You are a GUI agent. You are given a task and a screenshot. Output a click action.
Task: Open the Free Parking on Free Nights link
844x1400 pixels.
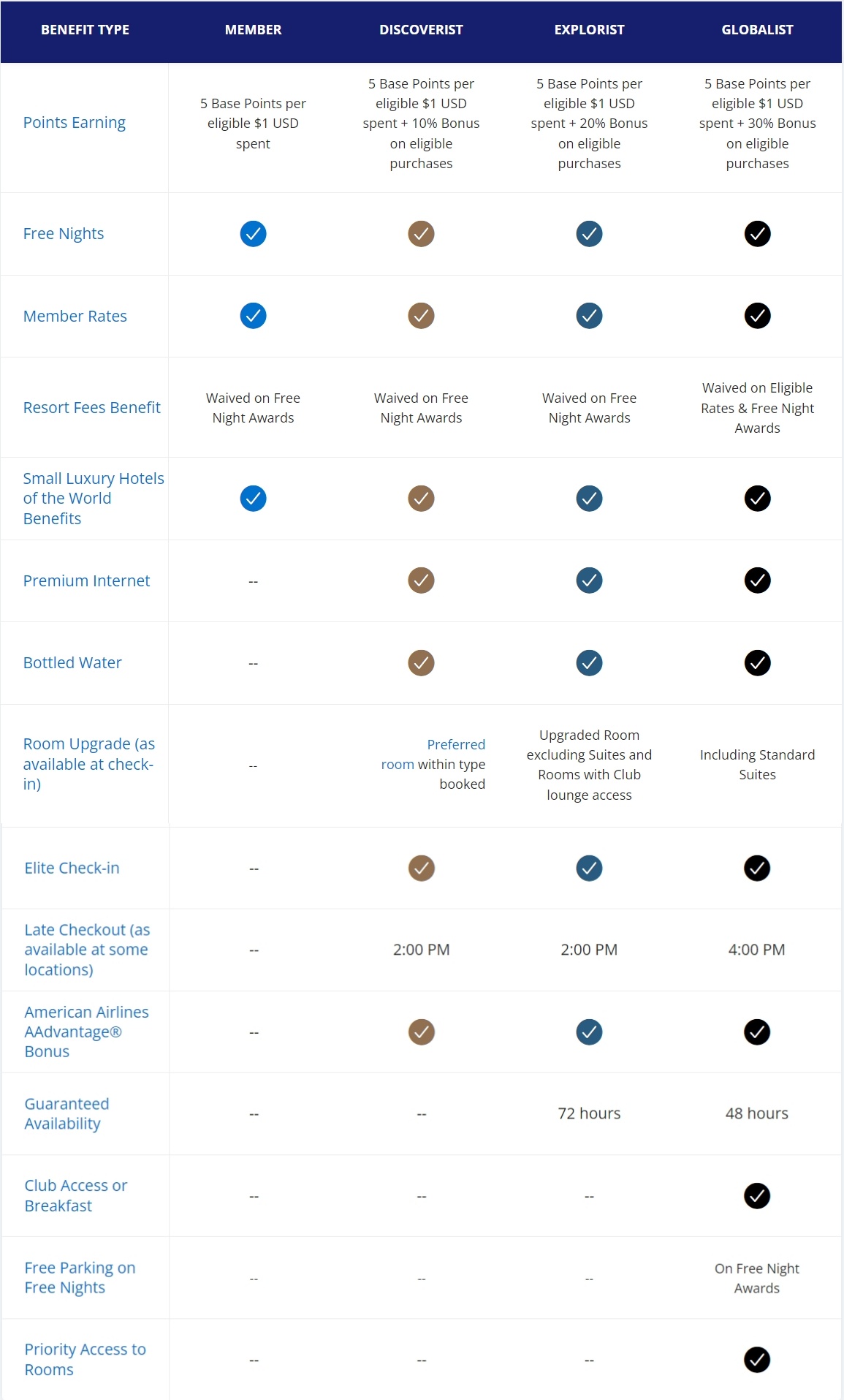(80, 1278)
